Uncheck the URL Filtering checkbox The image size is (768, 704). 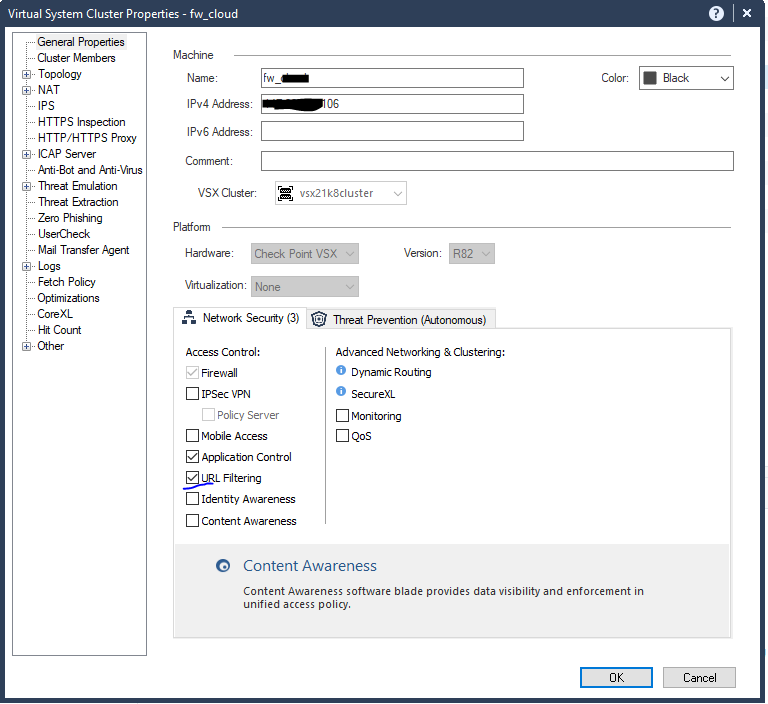[192, 478]
